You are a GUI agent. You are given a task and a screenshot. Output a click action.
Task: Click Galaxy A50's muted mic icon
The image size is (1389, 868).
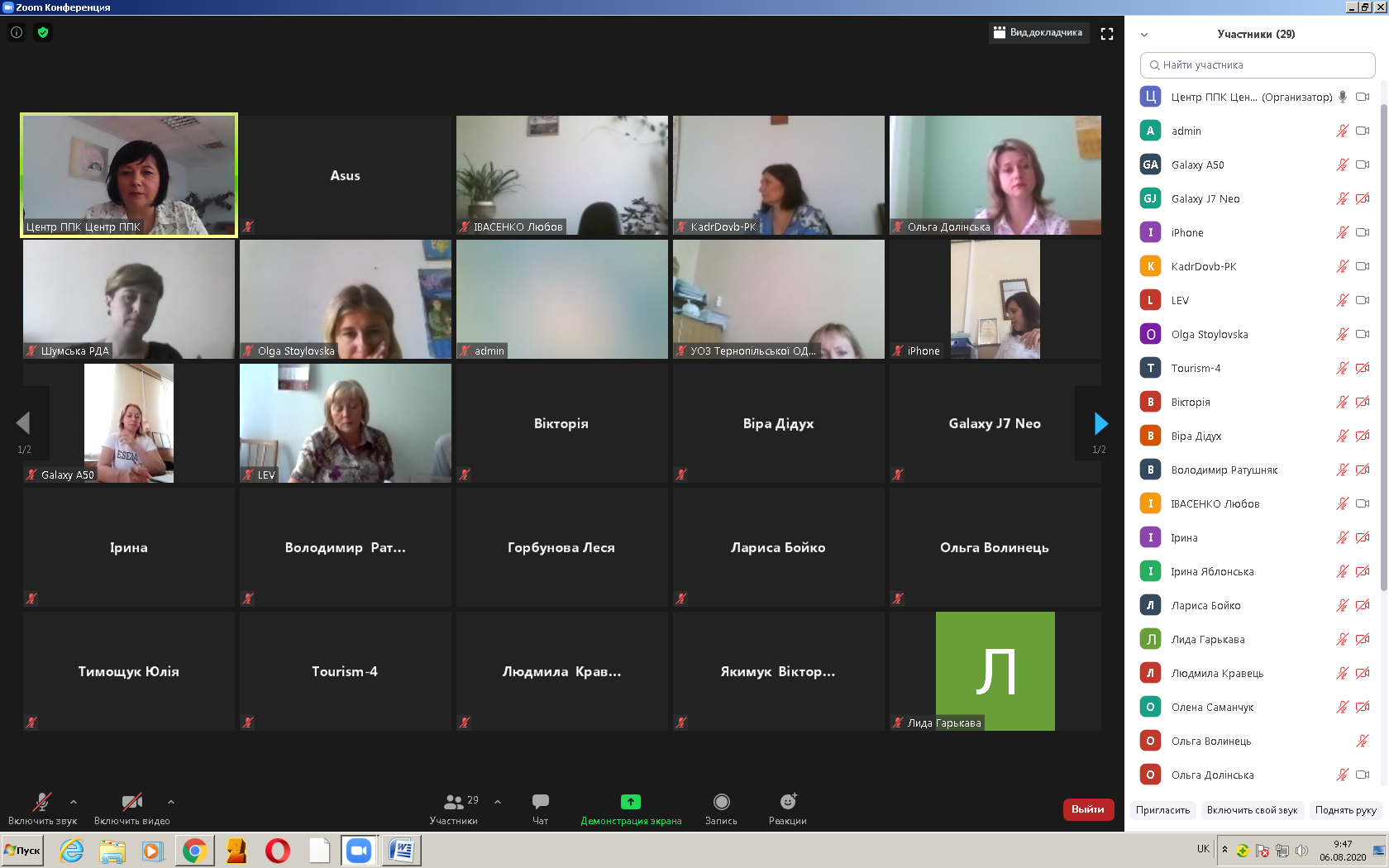(x=1343, y=165)
